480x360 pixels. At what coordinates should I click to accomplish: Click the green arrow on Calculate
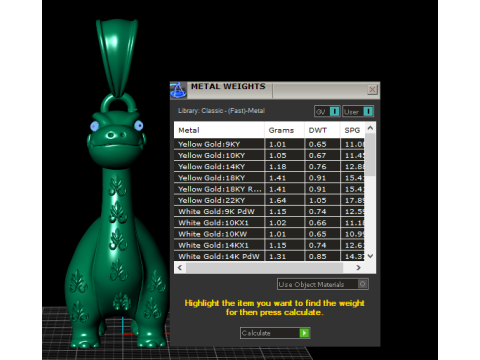click(304, 333)
